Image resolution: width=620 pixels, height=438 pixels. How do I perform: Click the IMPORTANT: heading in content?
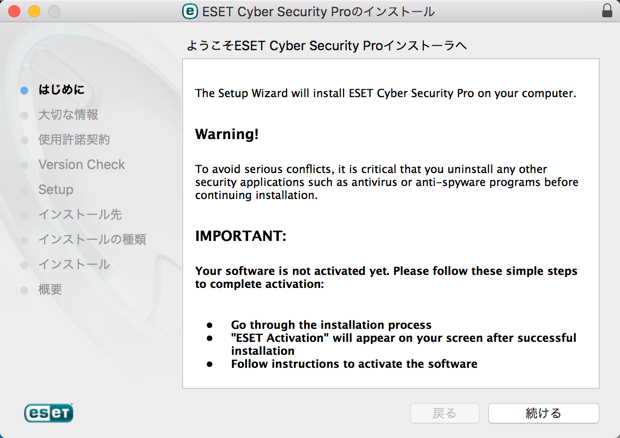click(240, 236)
